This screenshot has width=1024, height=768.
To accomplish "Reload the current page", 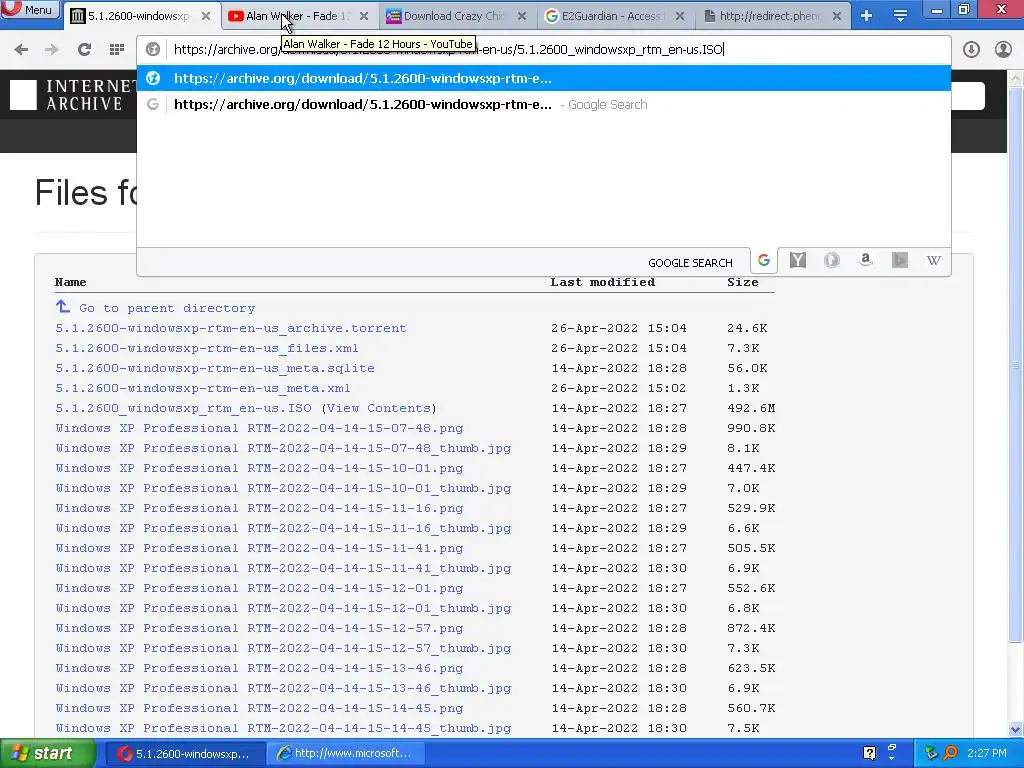I will click(84, 50).
